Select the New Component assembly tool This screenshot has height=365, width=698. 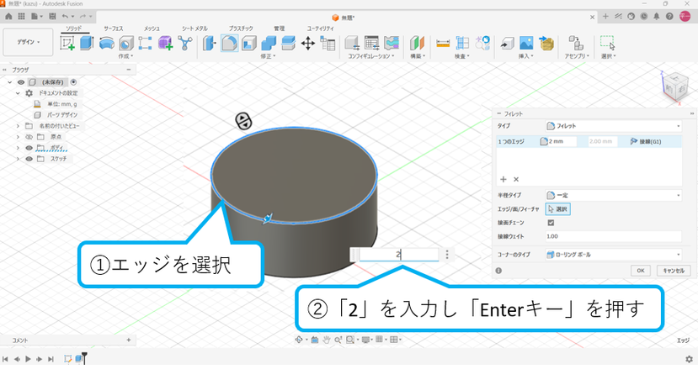pos(576,43)
